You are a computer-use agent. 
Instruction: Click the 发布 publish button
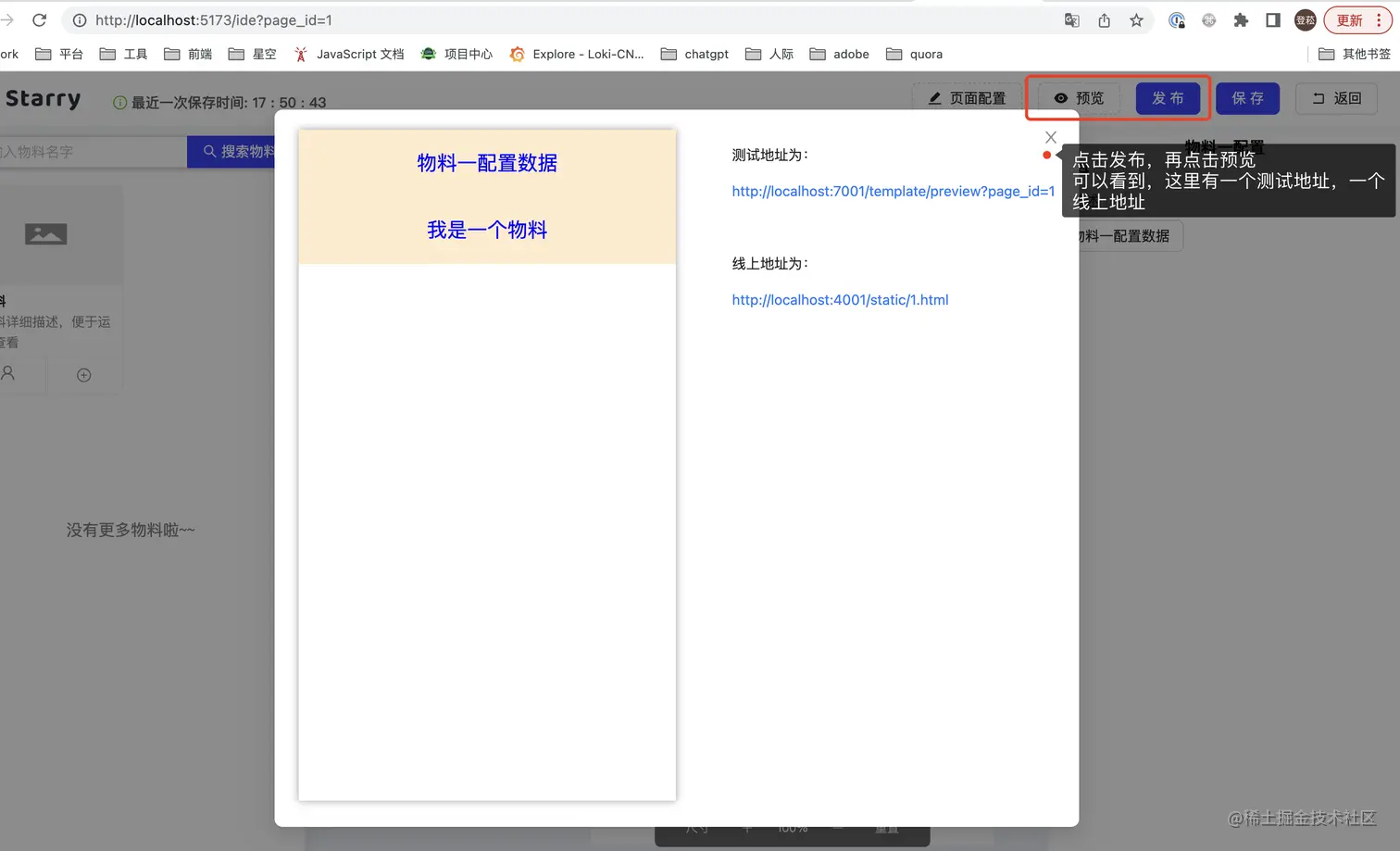(1168, 98)
